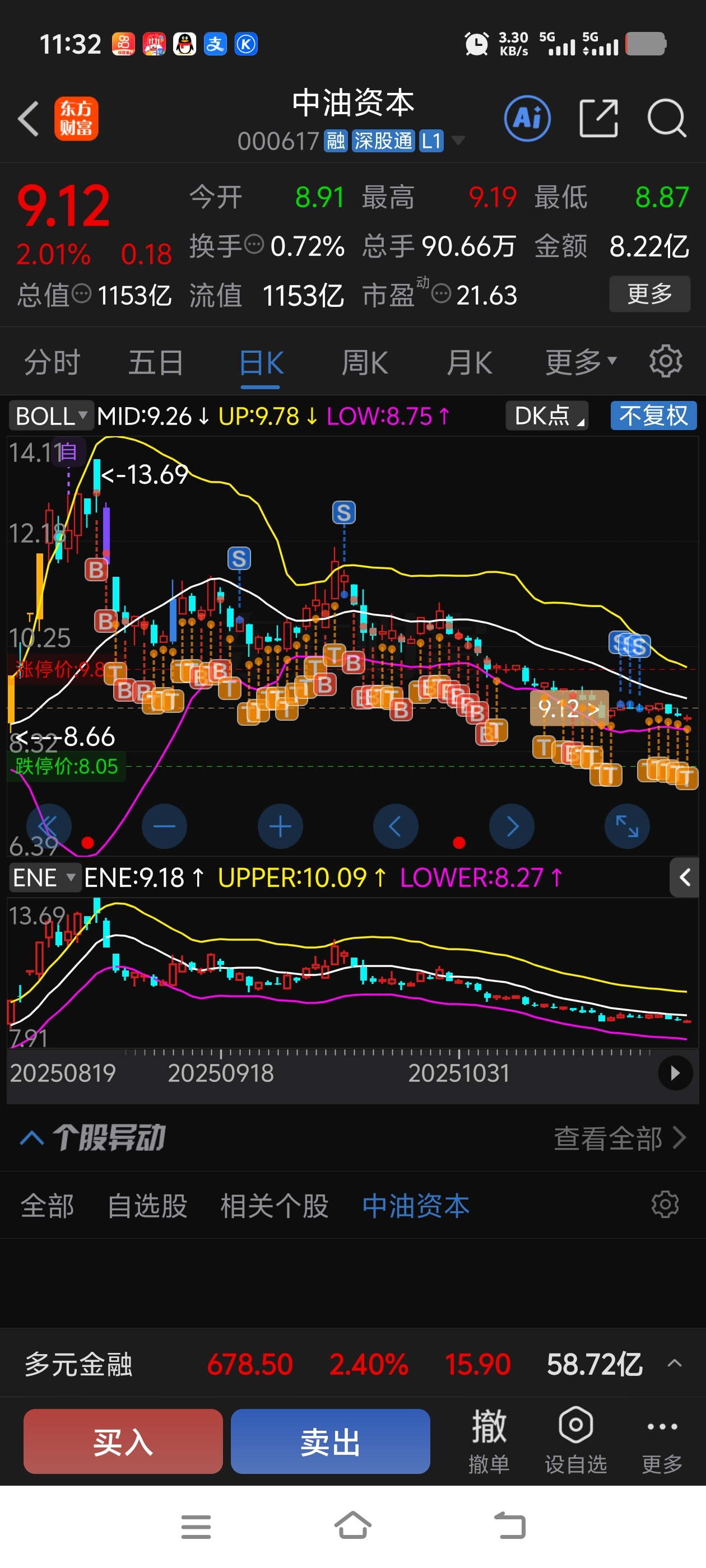Screen dimensions: 706x1568
Task: Tap 涨停价 limit-up line label
Action: click(59, 669)
